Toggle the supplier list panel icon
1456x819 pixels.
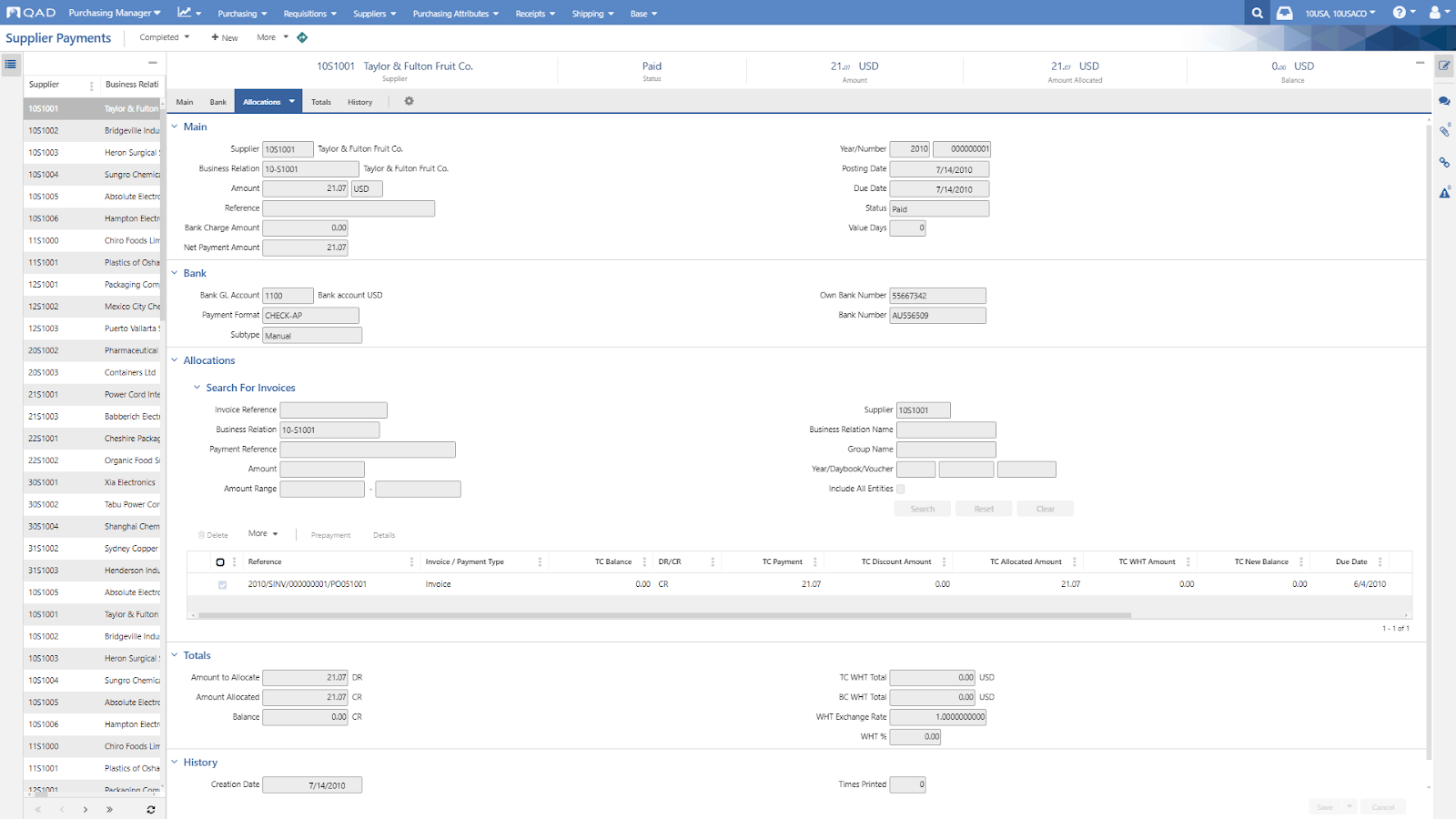point(11,64)
